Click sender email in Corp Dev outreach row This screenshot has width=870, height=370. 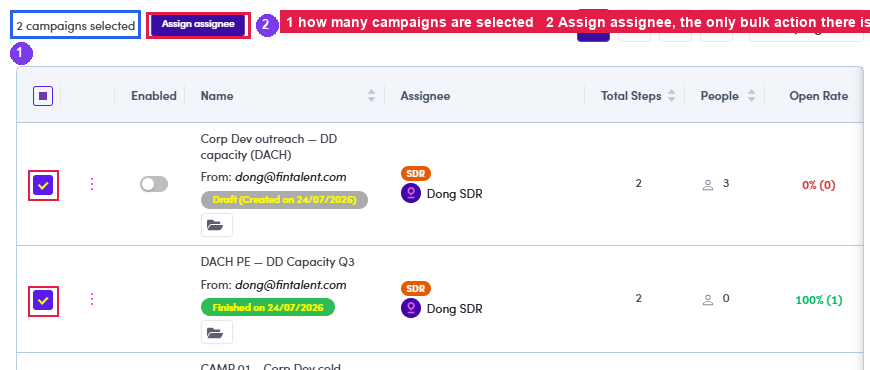coord(291,177)
